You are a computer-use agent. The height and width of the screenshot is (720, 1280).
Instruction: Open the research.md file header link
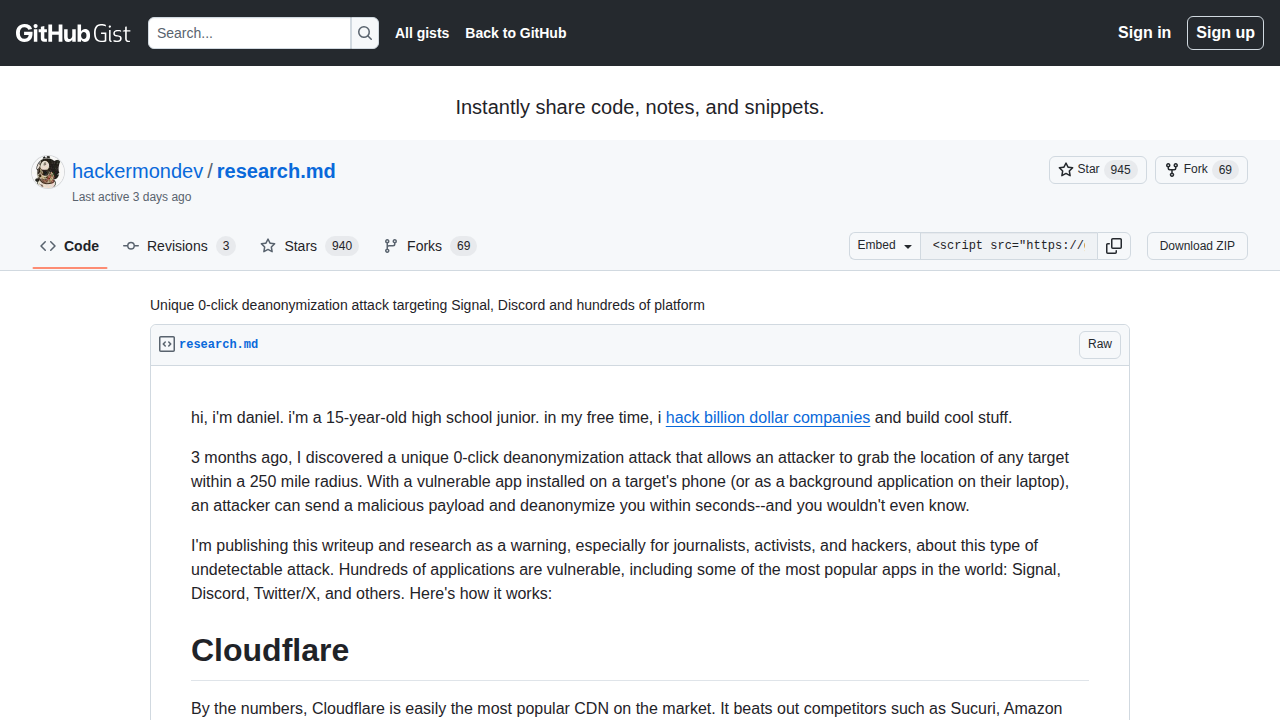(x=219, y=344)
